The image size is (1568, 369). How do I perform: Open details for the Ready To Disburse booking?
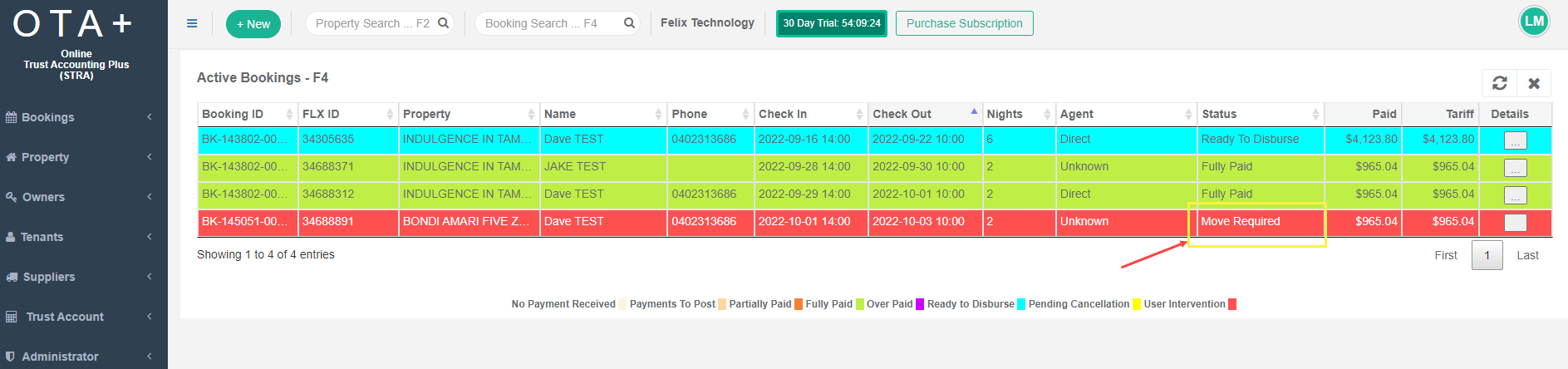[x=1515, y=140]
